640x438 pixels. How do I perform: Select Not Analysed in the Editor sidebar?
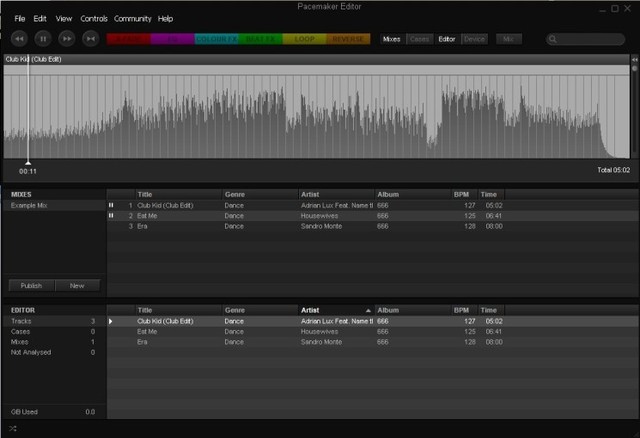(54, 352)
